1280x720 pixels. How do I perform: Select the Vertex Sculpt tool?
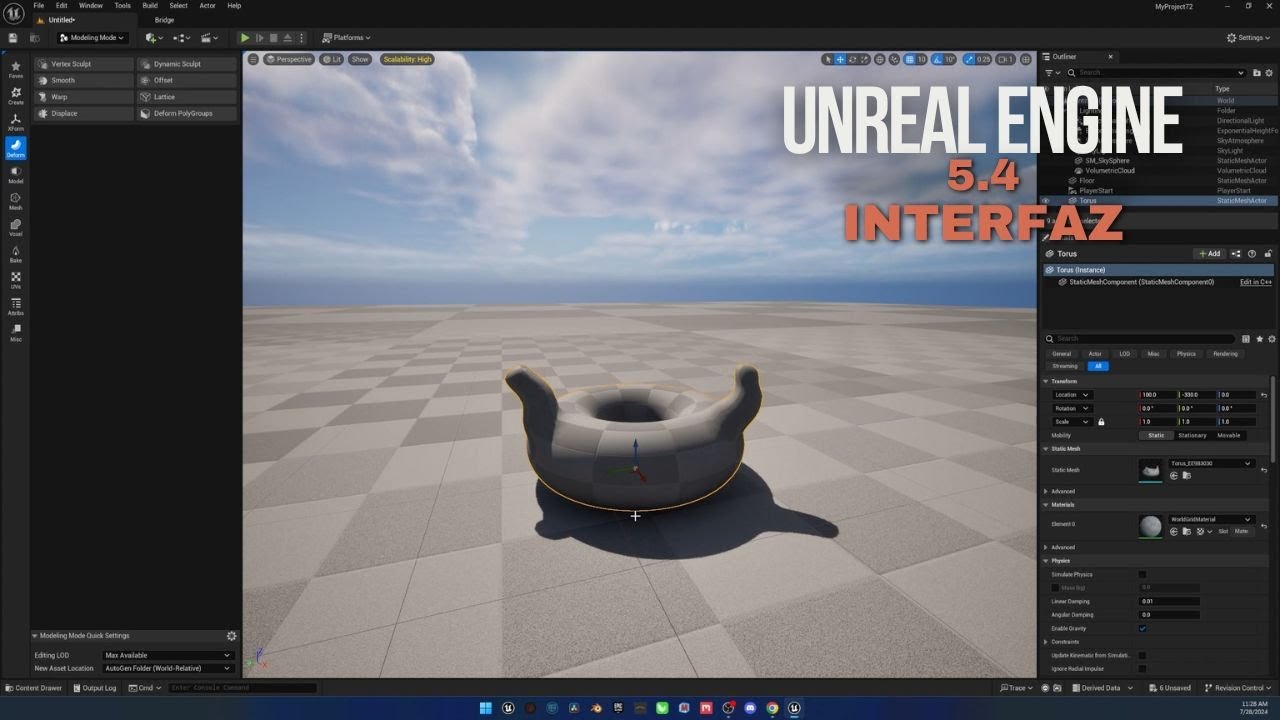click(84, 64)
